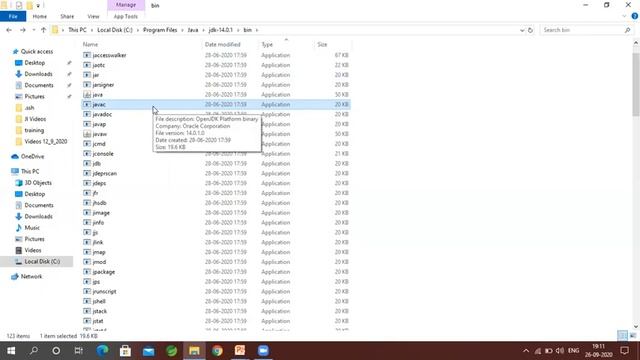Click the search magnifier icon

coord(627,30)
